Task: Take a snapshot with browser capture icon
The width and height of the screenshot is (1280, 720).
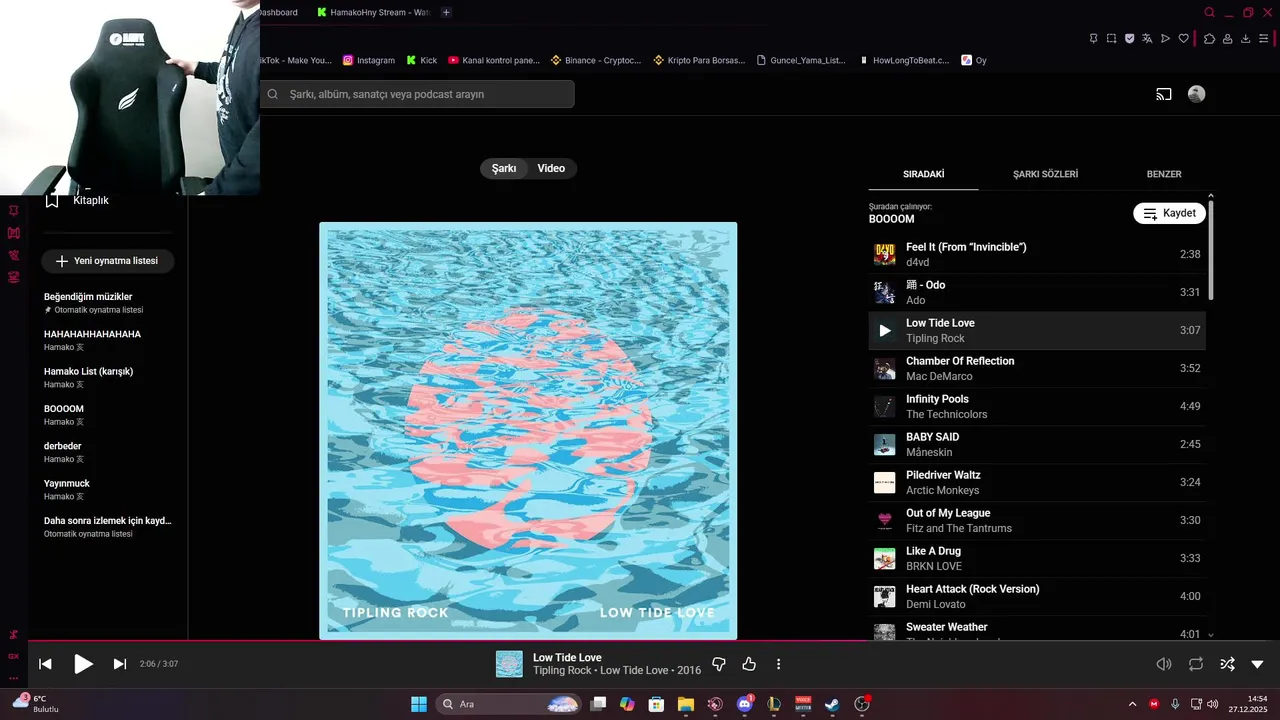Action: pyautogui.click(x=1111, y=38)
